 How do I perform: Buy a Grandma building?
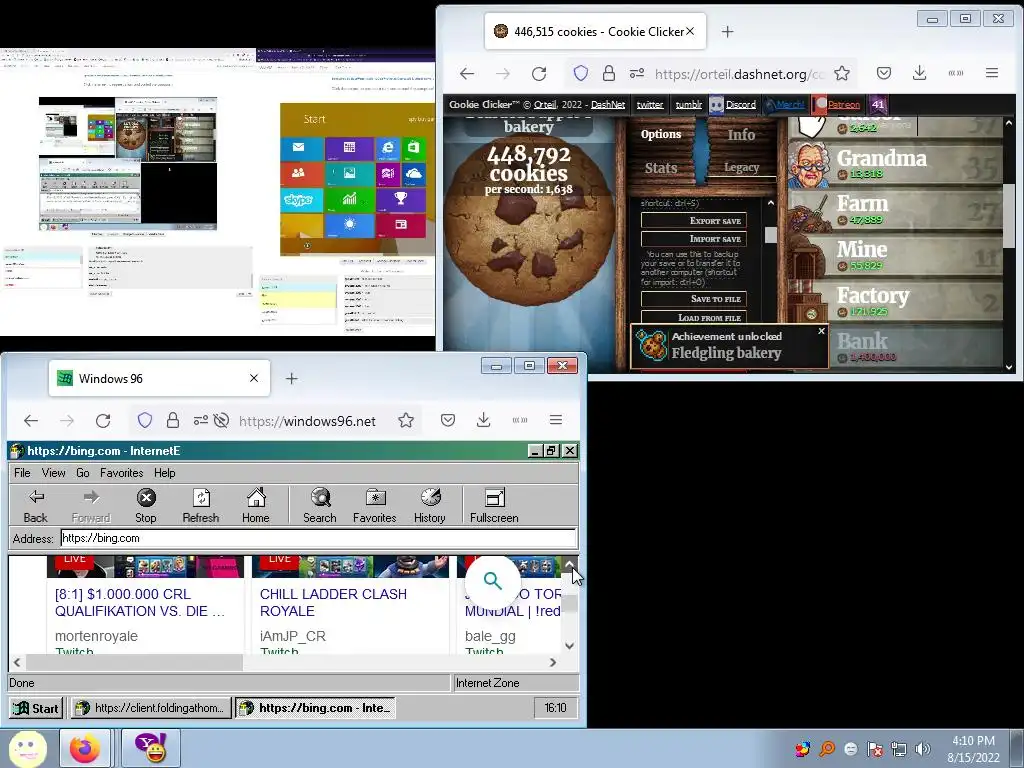[x=895, y=163]
